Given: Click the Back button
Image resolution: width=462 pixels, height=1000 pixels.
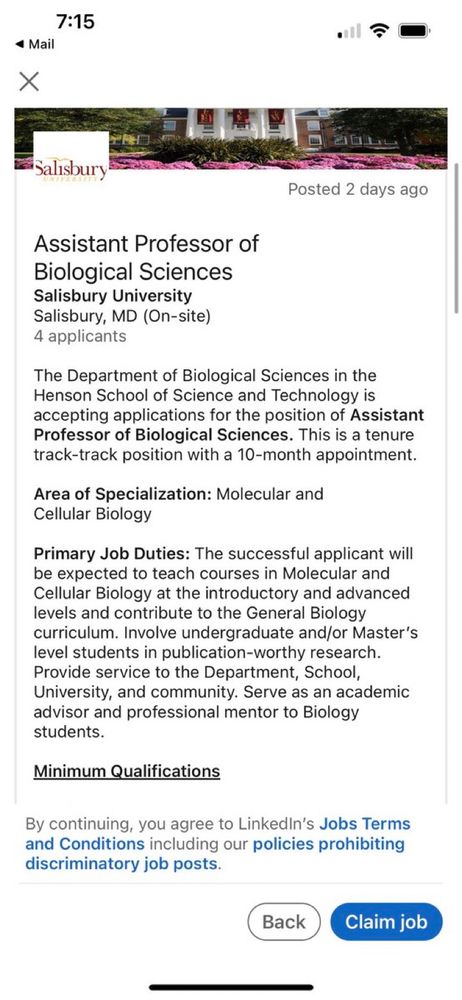Looking at the screenshot, I should pos(284,922).
